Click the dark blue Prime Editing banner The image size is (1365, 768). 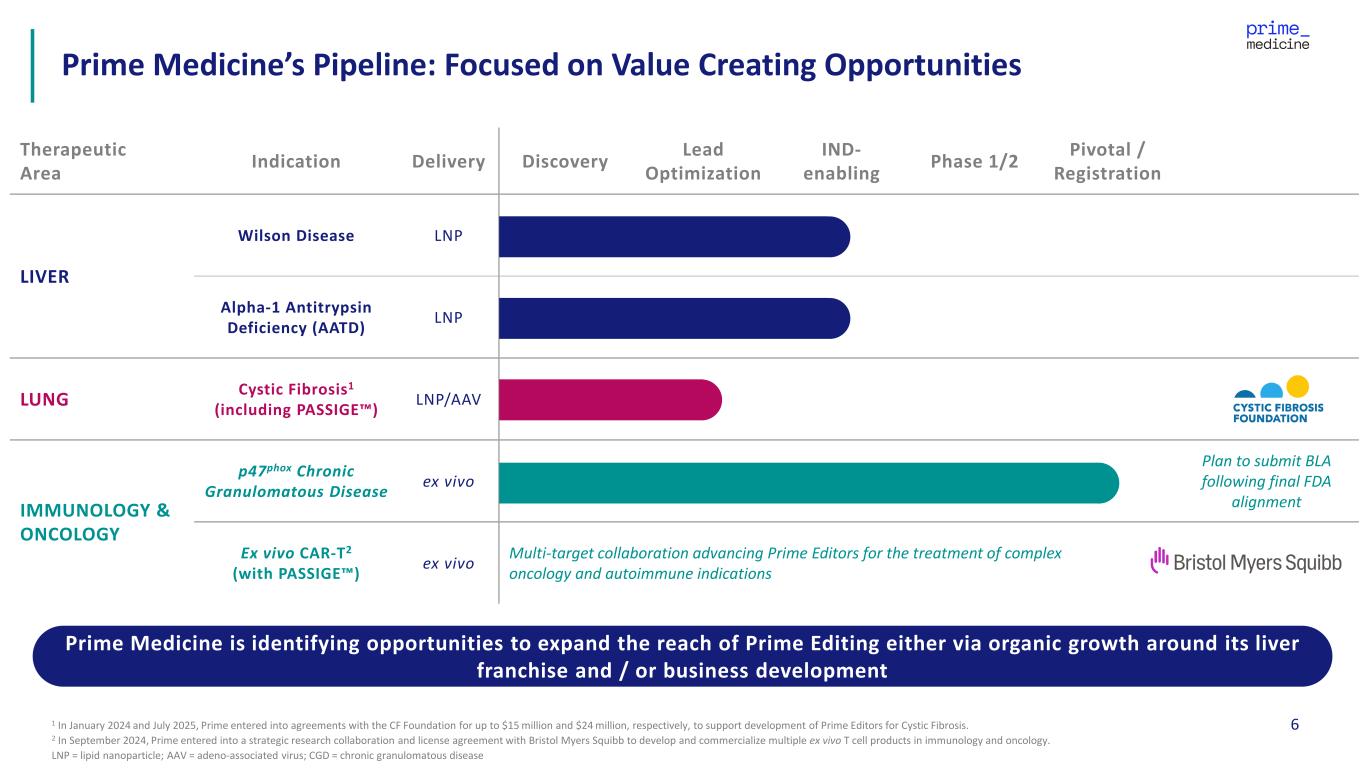(x=682, y=657)
